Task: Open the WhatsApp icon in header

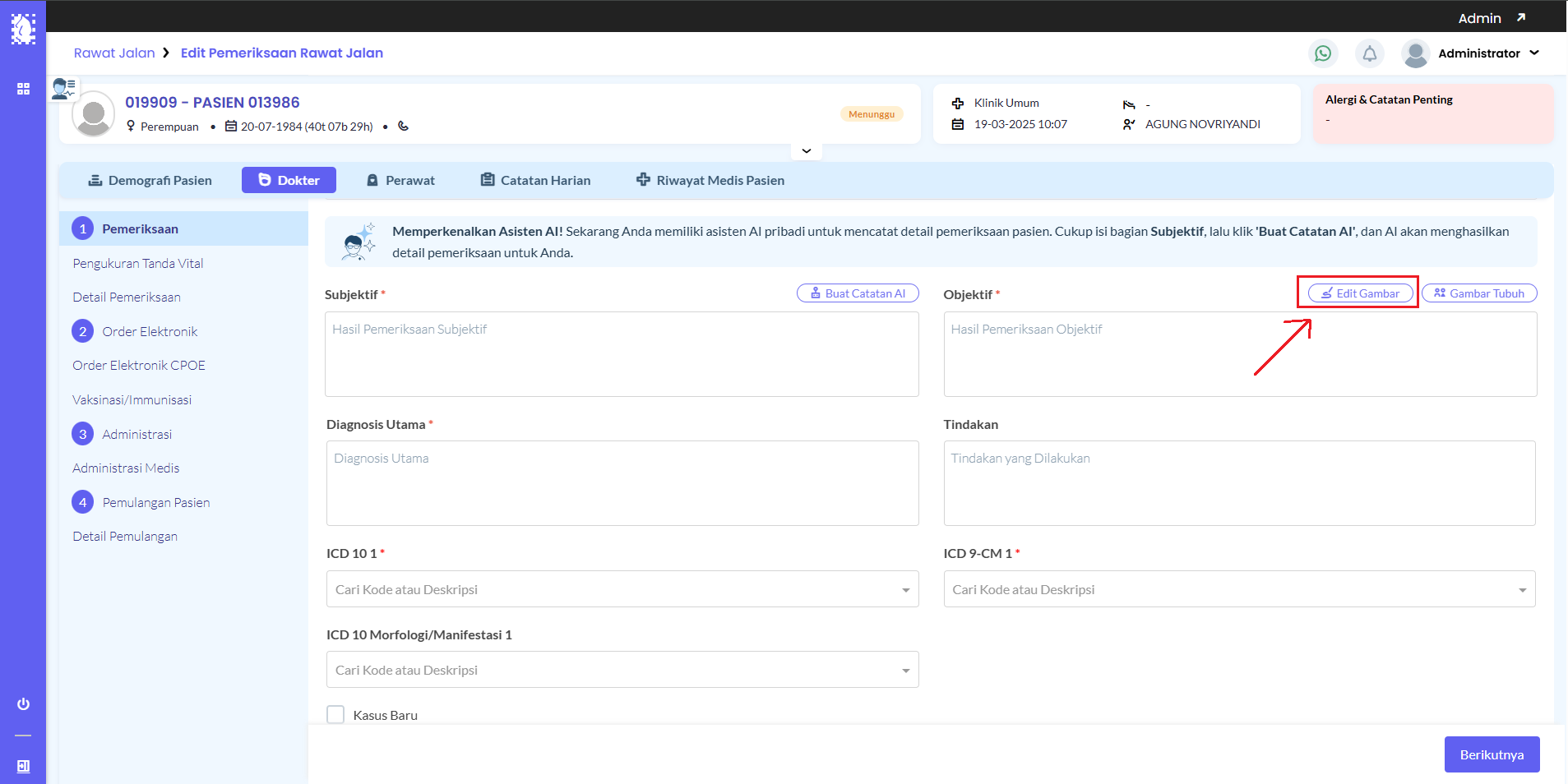Action: (1323, 53)
